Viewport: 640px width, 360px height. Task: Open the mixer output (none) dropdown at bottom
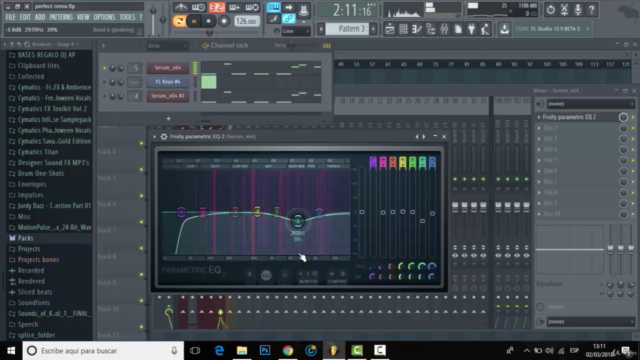pyautogui.click(x=590, y=322)
